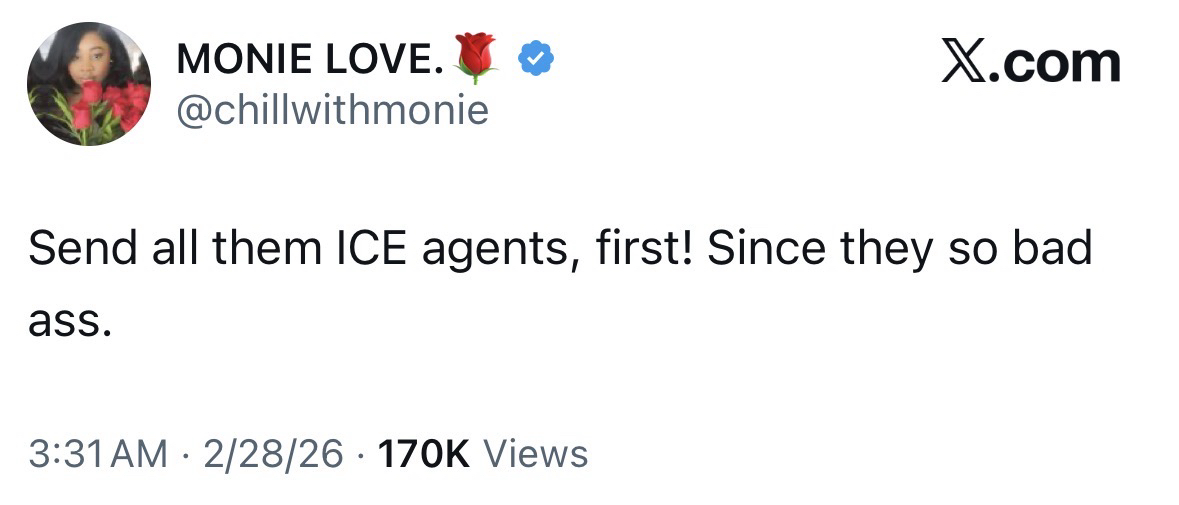
Task: Open the @chillwithmonie handle link
Action: 332,110
